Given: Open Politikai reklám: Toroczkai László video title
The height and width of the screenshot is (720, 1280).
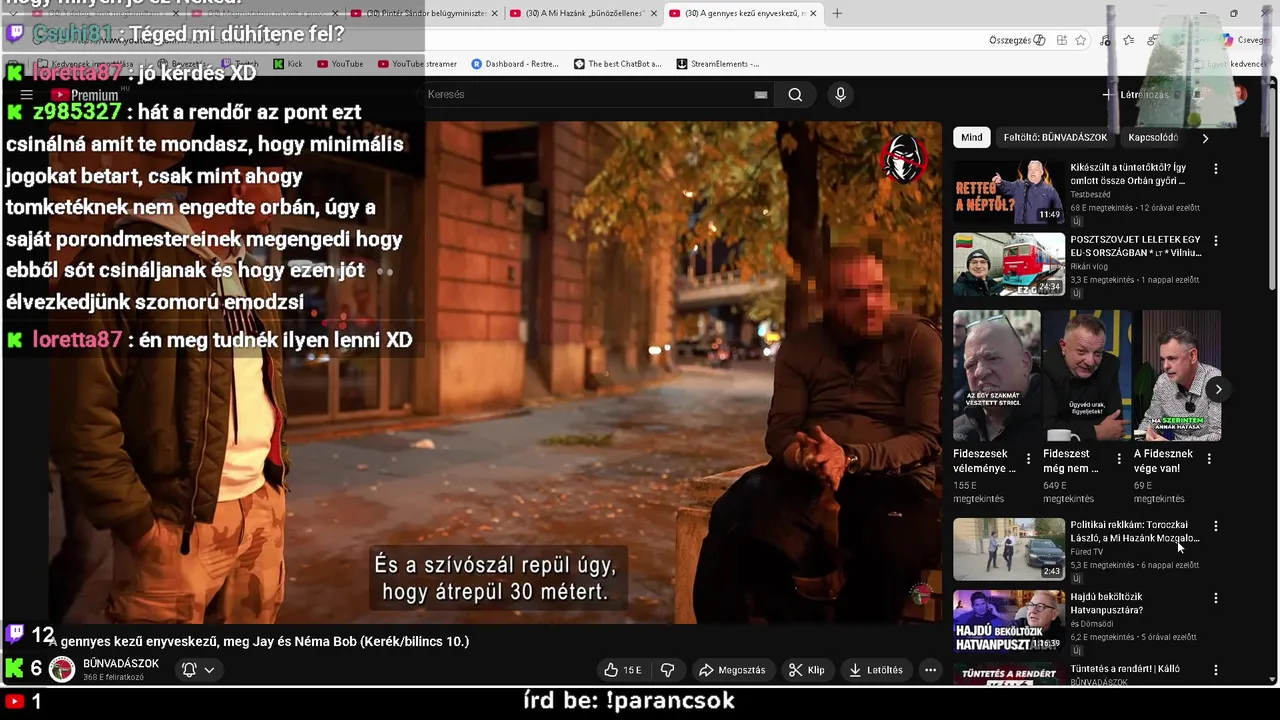Looking at the screenshot, I should click(x=1134, y=531).
